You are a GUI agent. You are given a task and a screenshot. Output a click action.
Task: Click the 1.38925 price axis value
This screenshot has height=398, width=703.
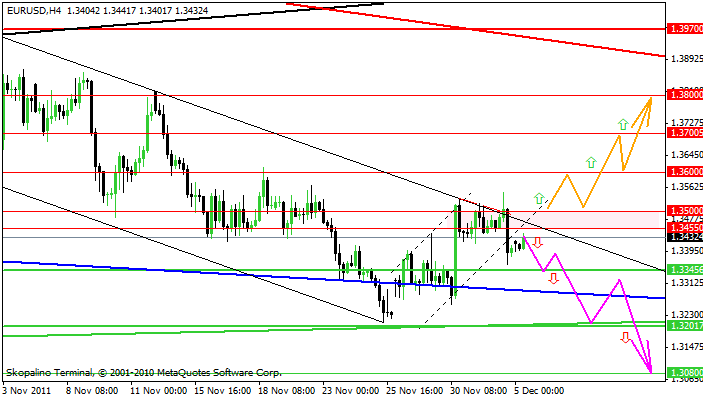(x=687, y=59)
